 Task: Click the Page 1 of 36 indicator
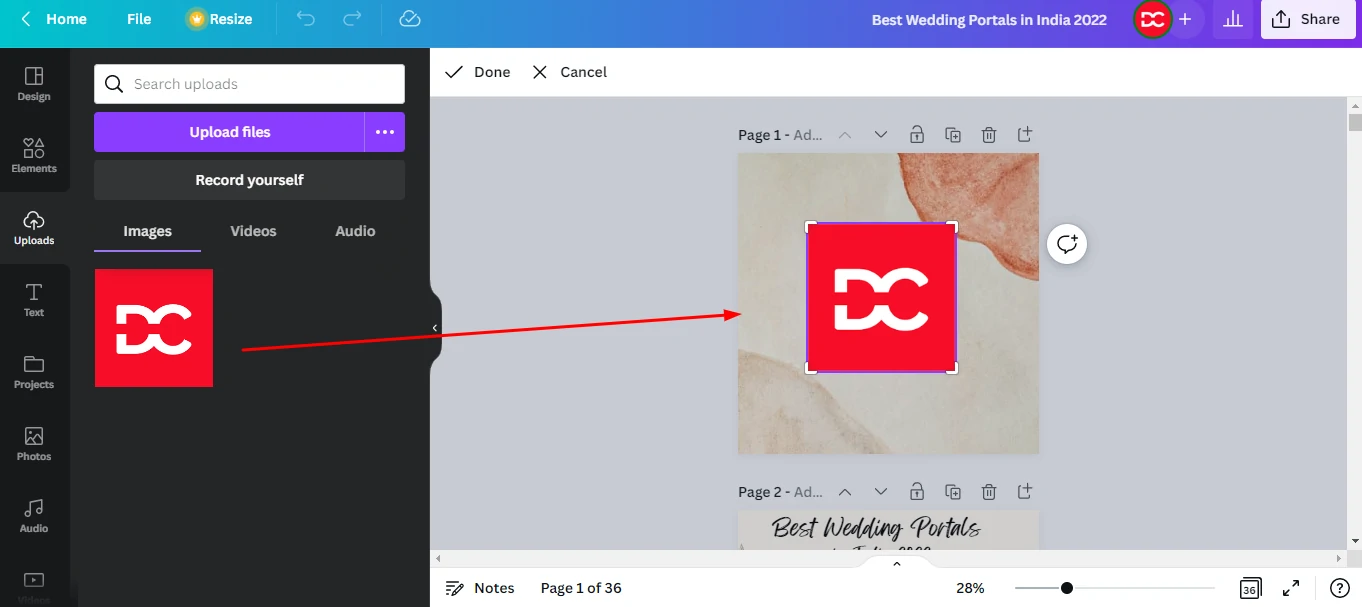[x=581, y=588]
